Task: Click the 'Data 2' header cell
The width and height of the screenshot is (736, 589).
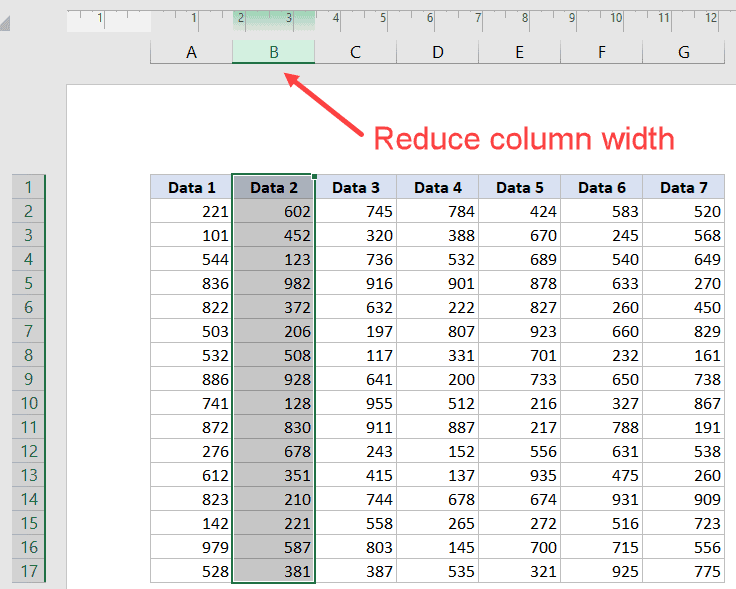Action: click(x=273, y=187)
